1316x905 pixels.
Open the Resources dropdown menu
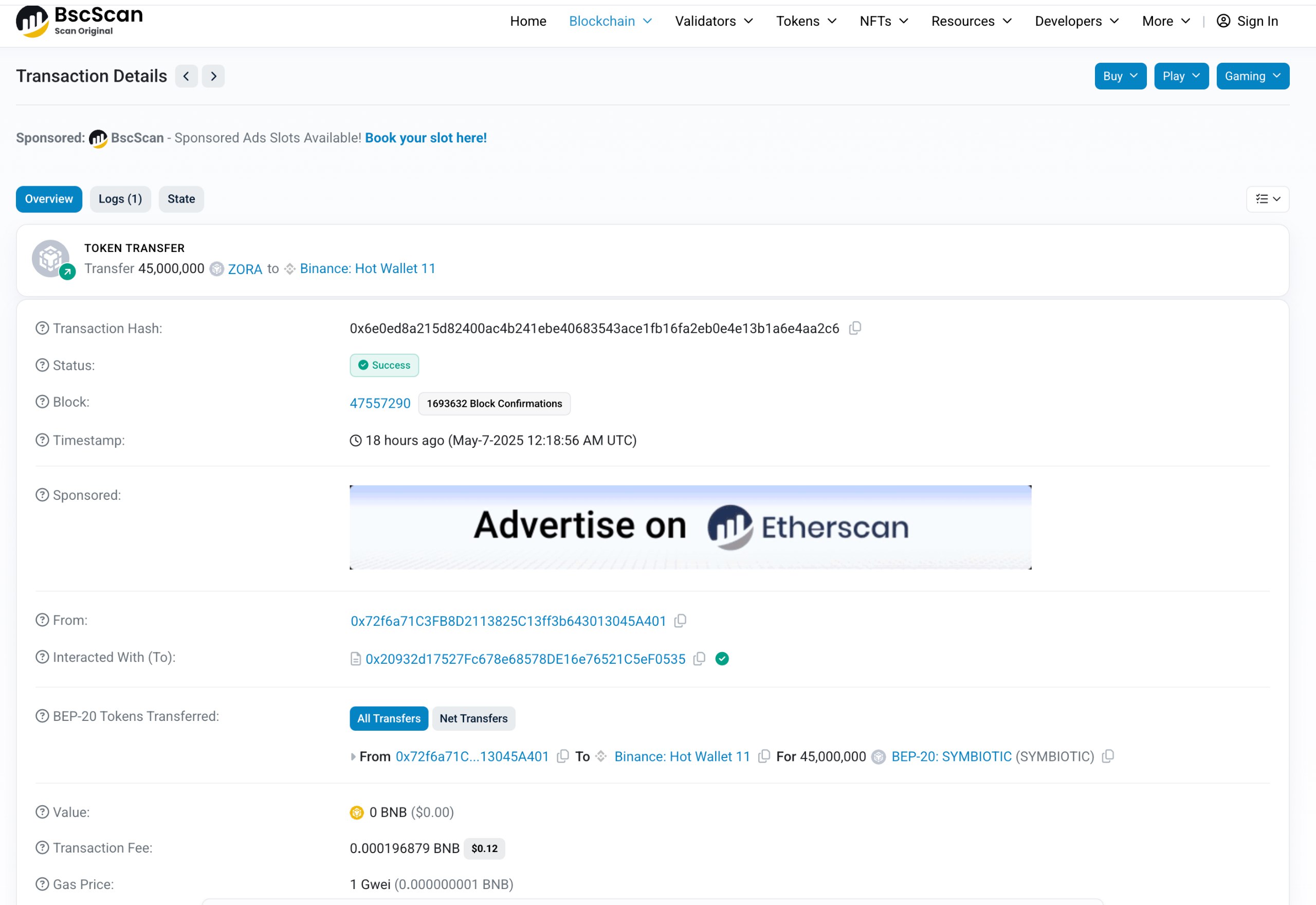coord(972,21)
